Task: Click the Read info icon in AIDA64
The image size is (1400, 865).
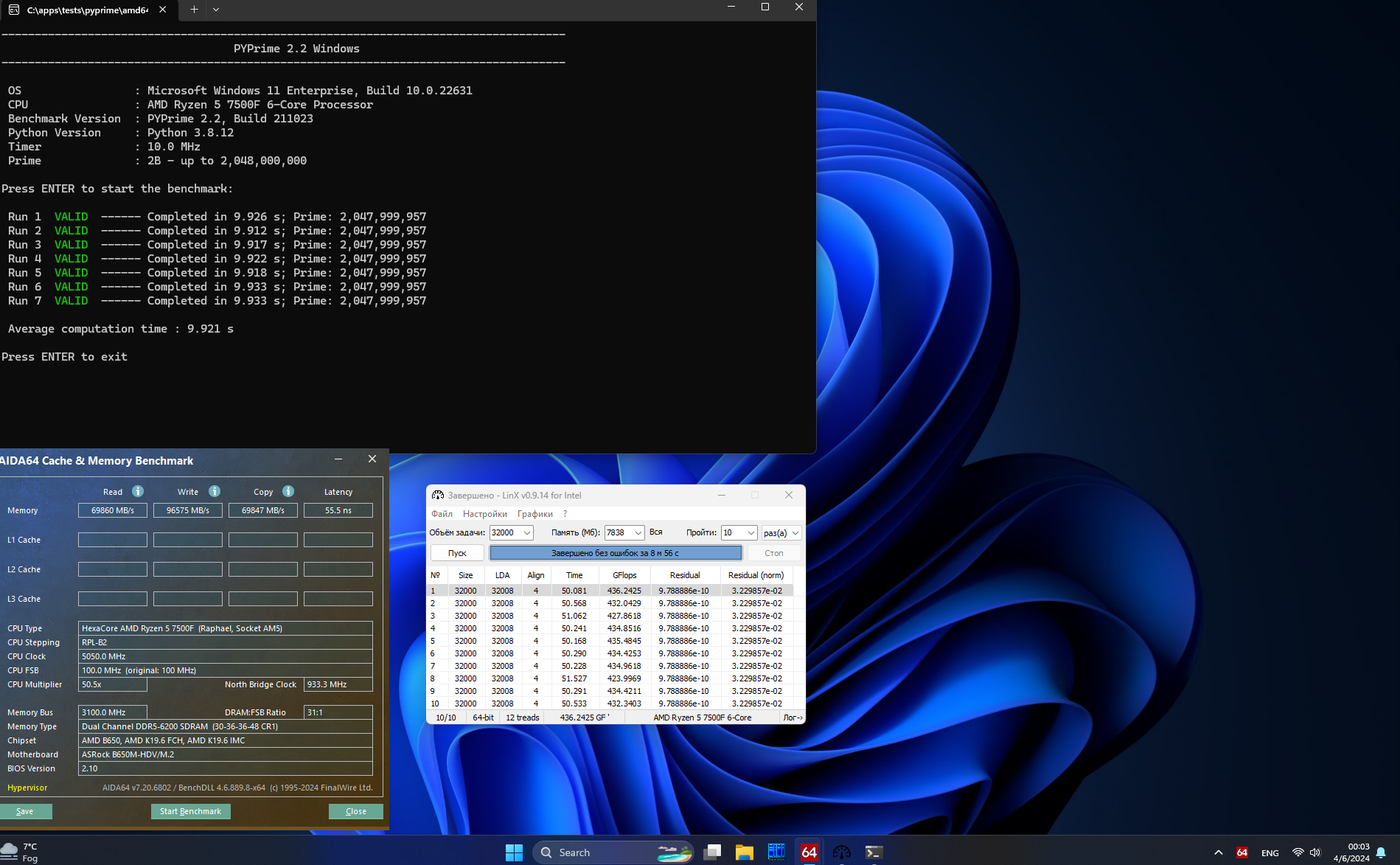Action: [x=138, y=491]
